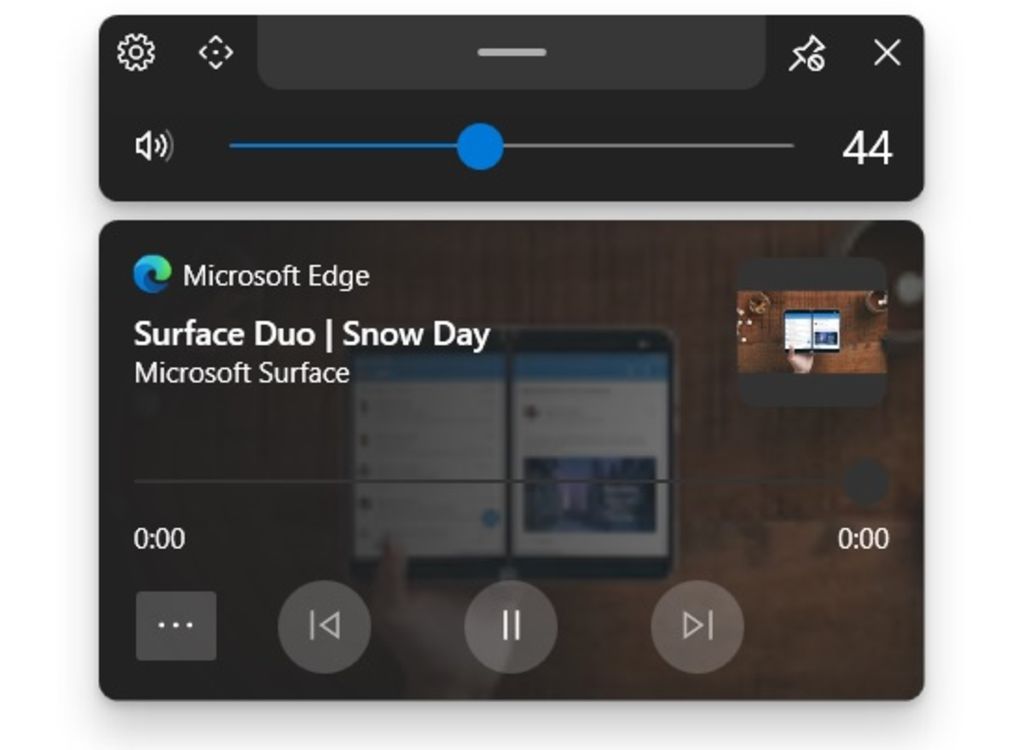Click the blue volume slider knob
The image size is (1024, 750).
coord(480,146)
